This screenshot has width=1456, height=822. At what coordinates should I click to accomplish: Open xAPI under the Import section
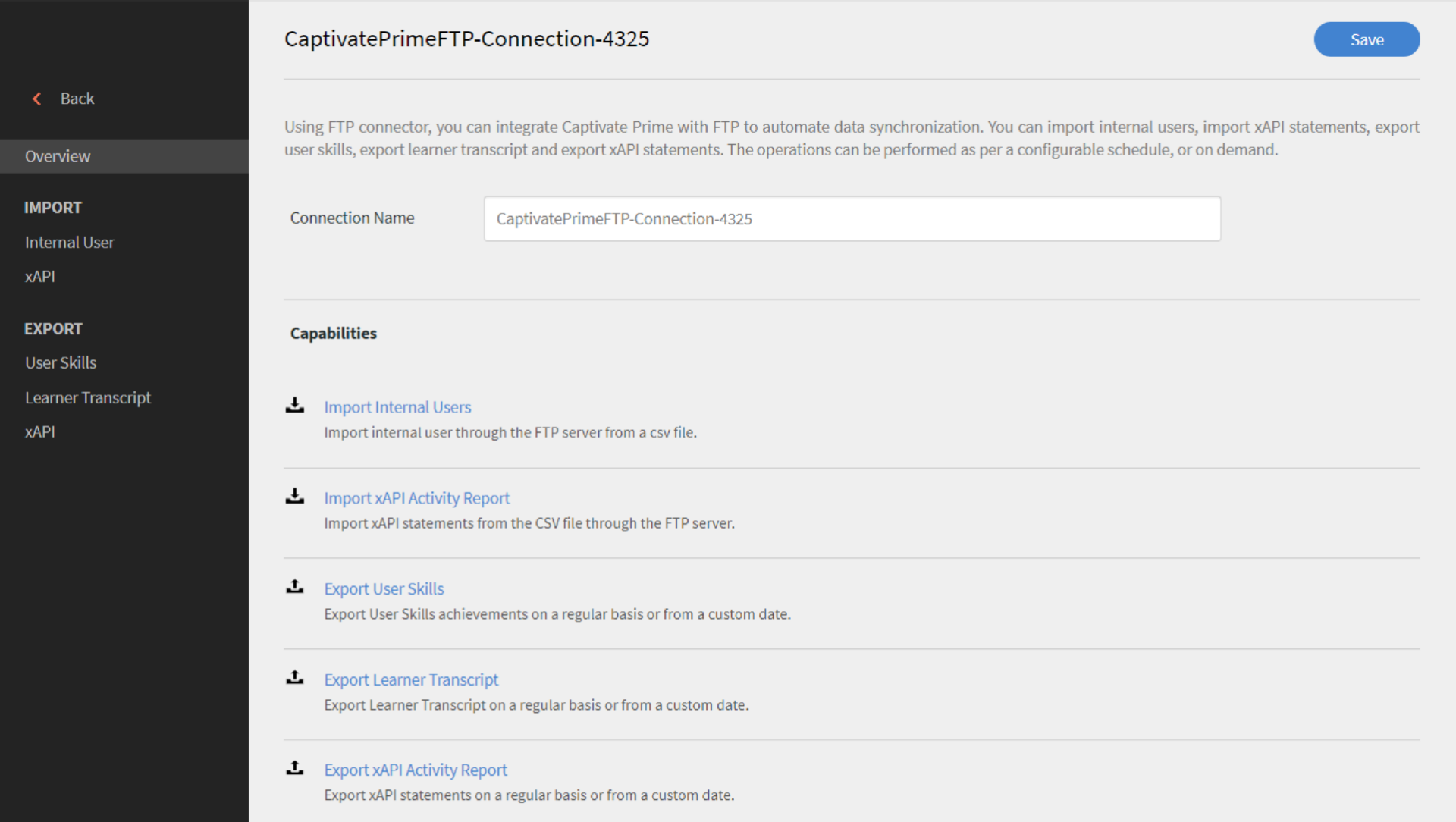[x=40, y=277]
